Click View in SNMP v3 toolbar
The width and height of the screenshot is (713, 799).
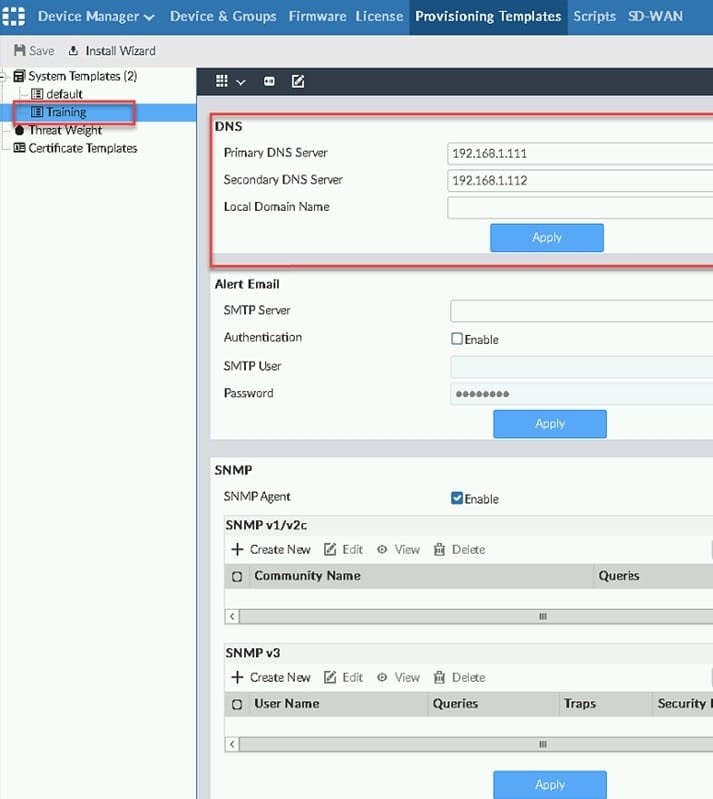398,677
